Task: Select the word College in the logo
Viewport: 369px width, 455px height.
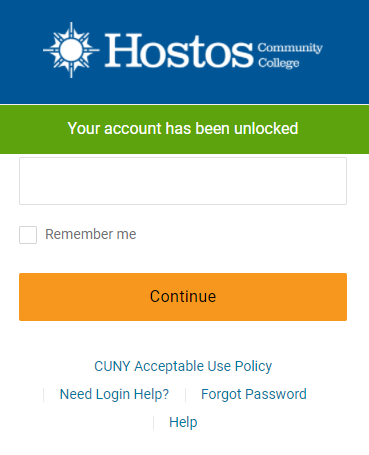Action: click(x=279, y=63)
